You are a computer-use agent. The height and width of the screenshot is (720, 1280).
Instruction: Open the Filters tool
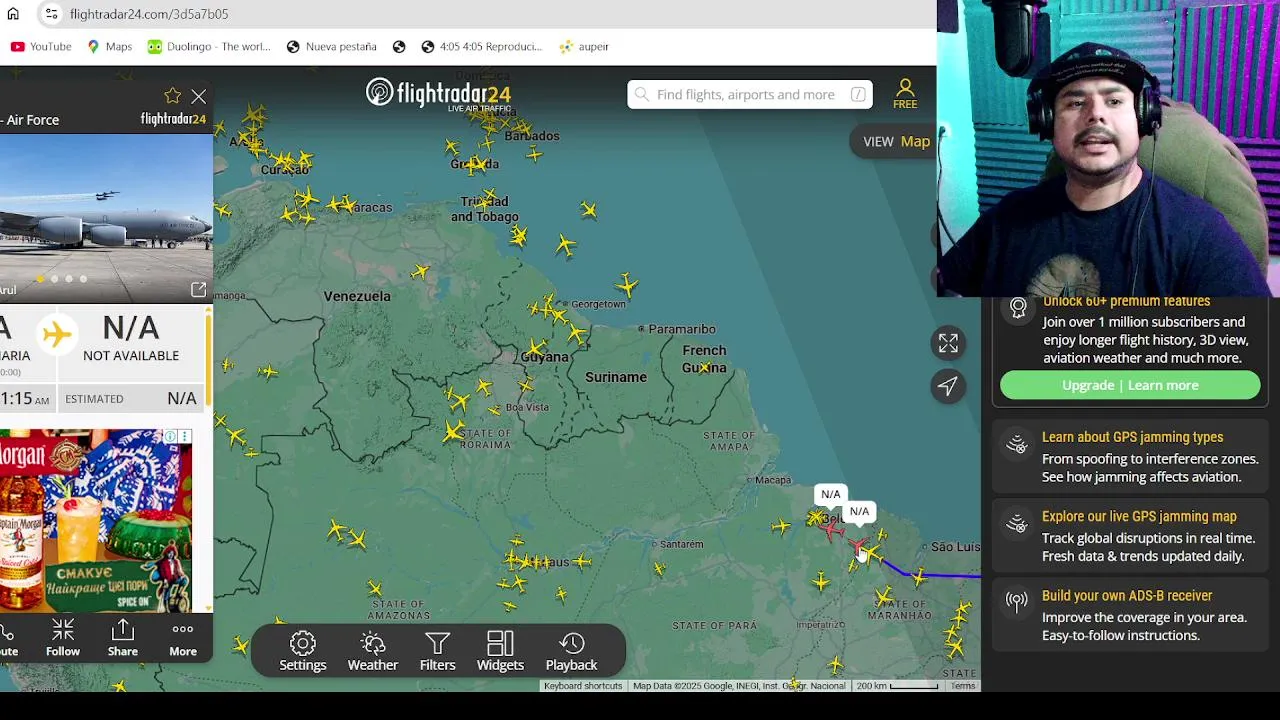point(437,651)
